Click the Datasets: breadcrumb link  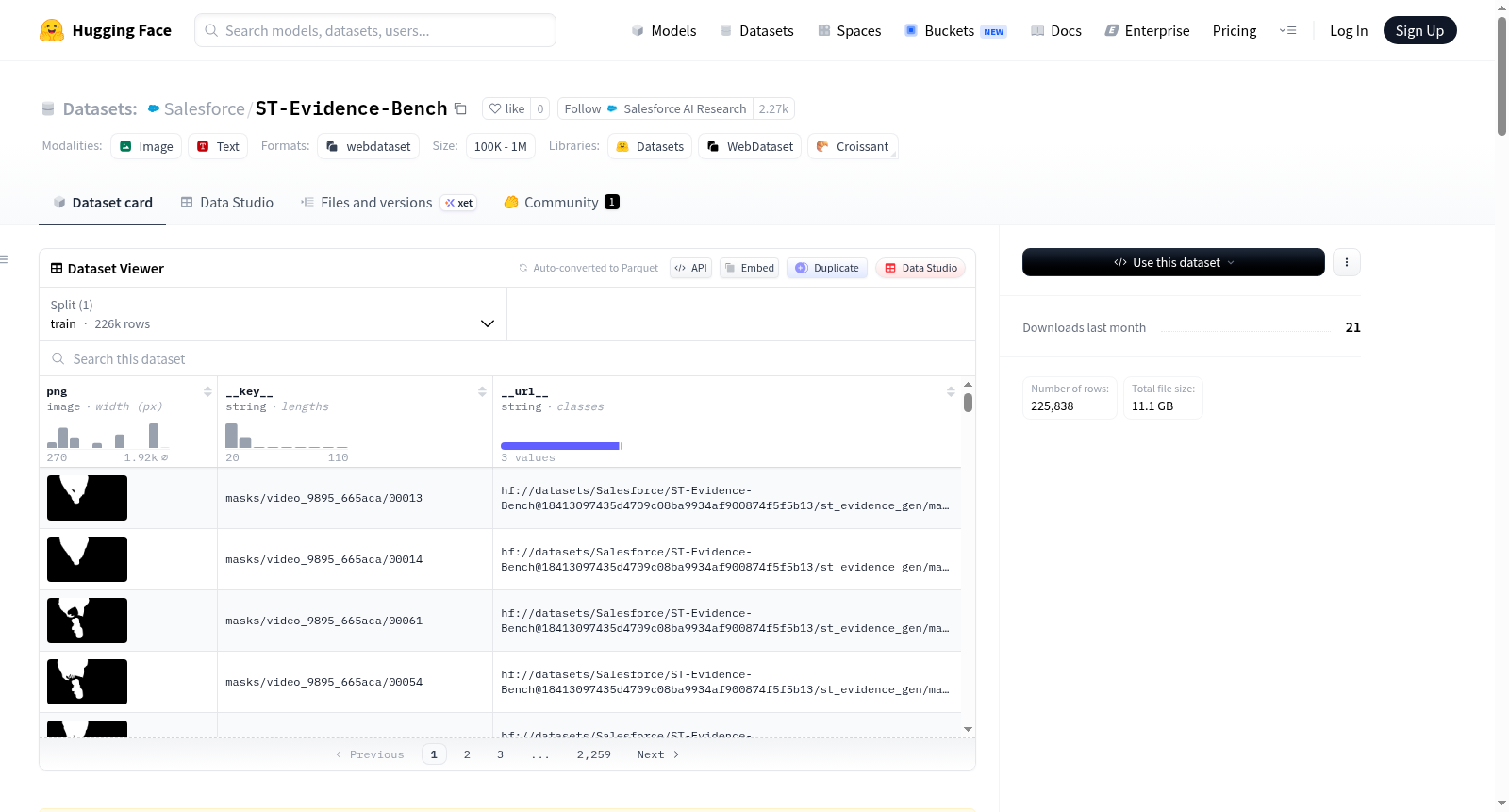pos(99,108)
